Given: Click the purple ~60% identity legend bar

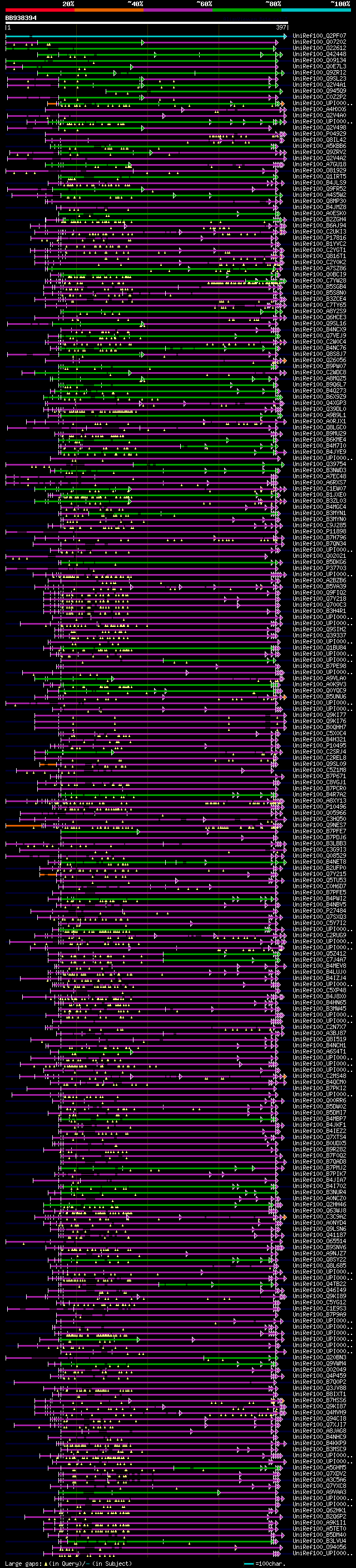Looking at the screenshot, I should 179,10.
